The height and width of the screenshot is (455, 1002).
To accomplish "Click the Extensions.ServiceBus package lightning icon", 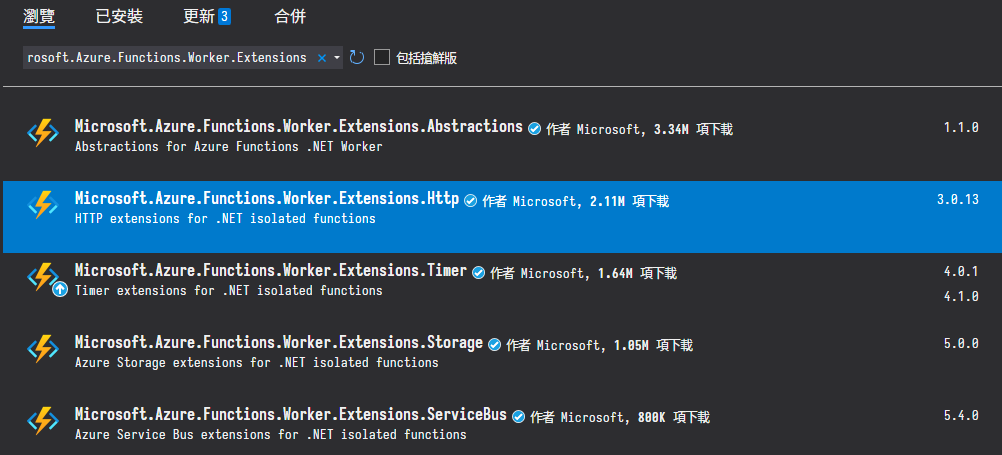I will 43,422.
